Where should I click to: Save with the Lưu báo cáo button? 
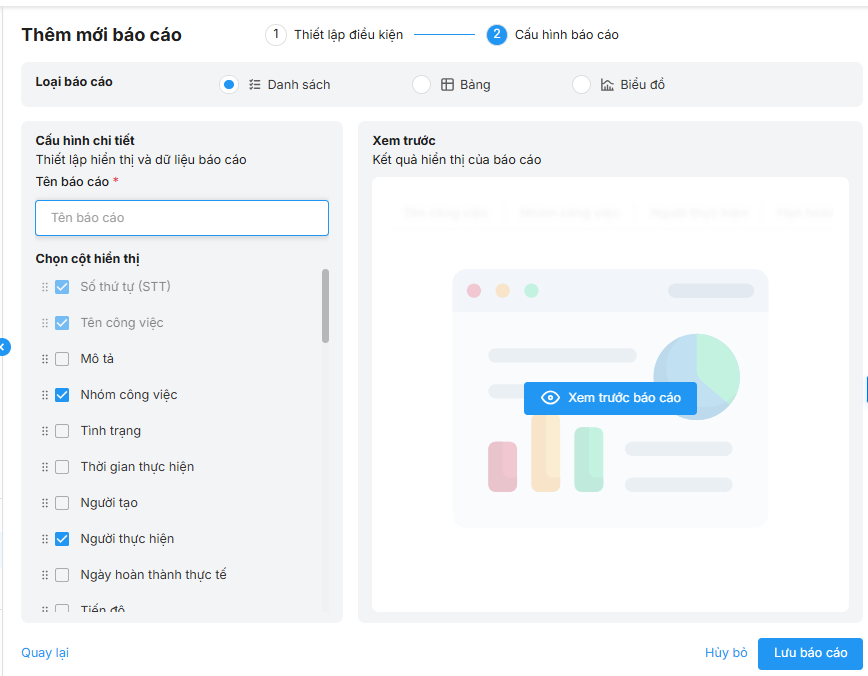pyautogui.click(x=810, y=653)
